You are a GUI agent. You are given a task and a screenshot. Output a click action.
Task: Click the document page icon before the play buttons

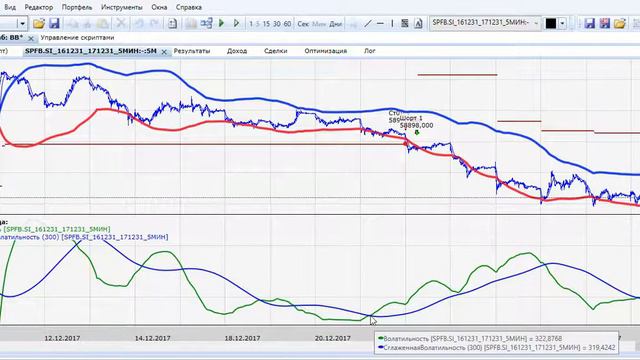(x=172, y=23)
